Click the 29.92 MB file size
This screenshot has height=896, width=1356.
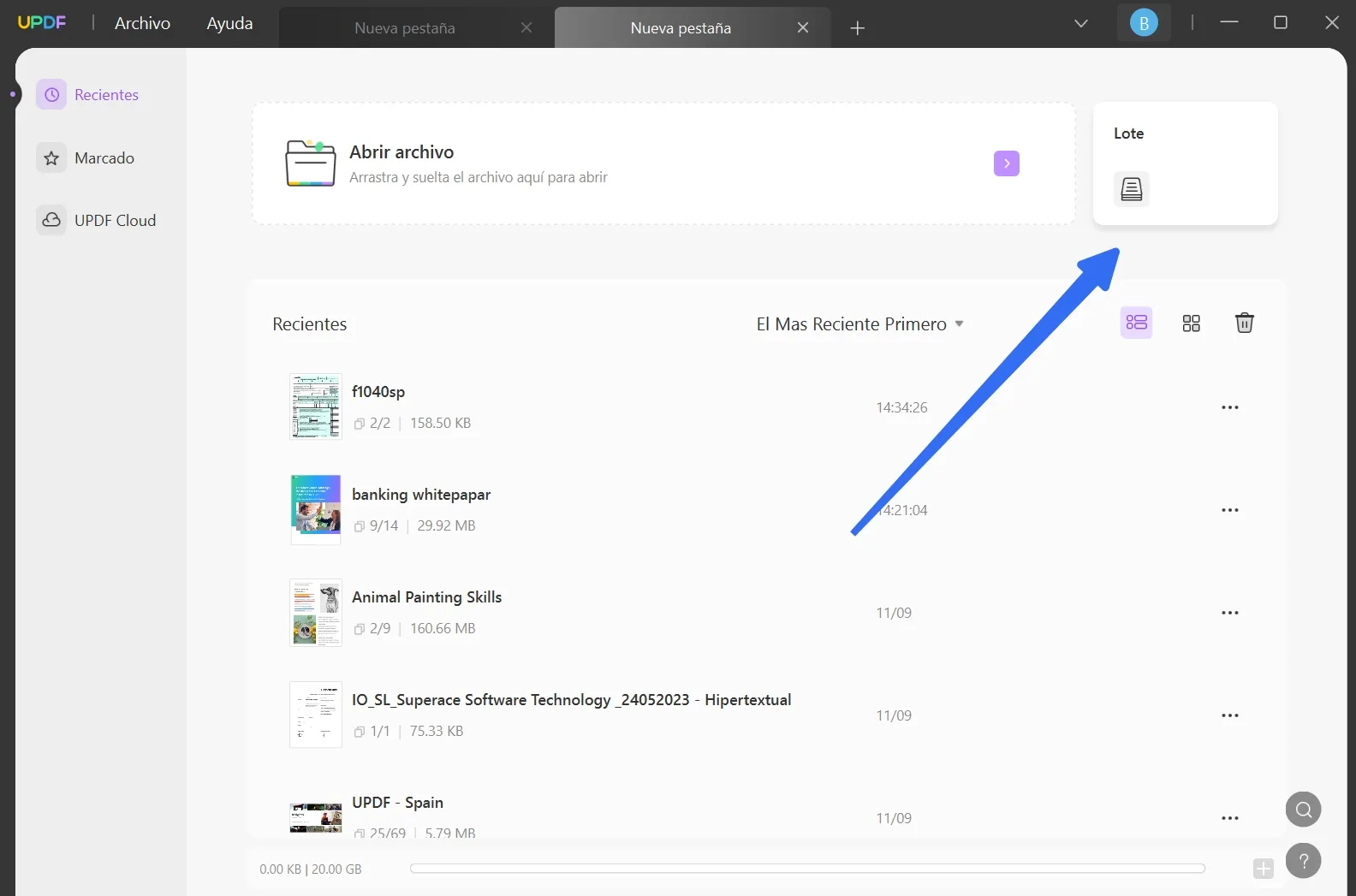click(x=446, y=525)
